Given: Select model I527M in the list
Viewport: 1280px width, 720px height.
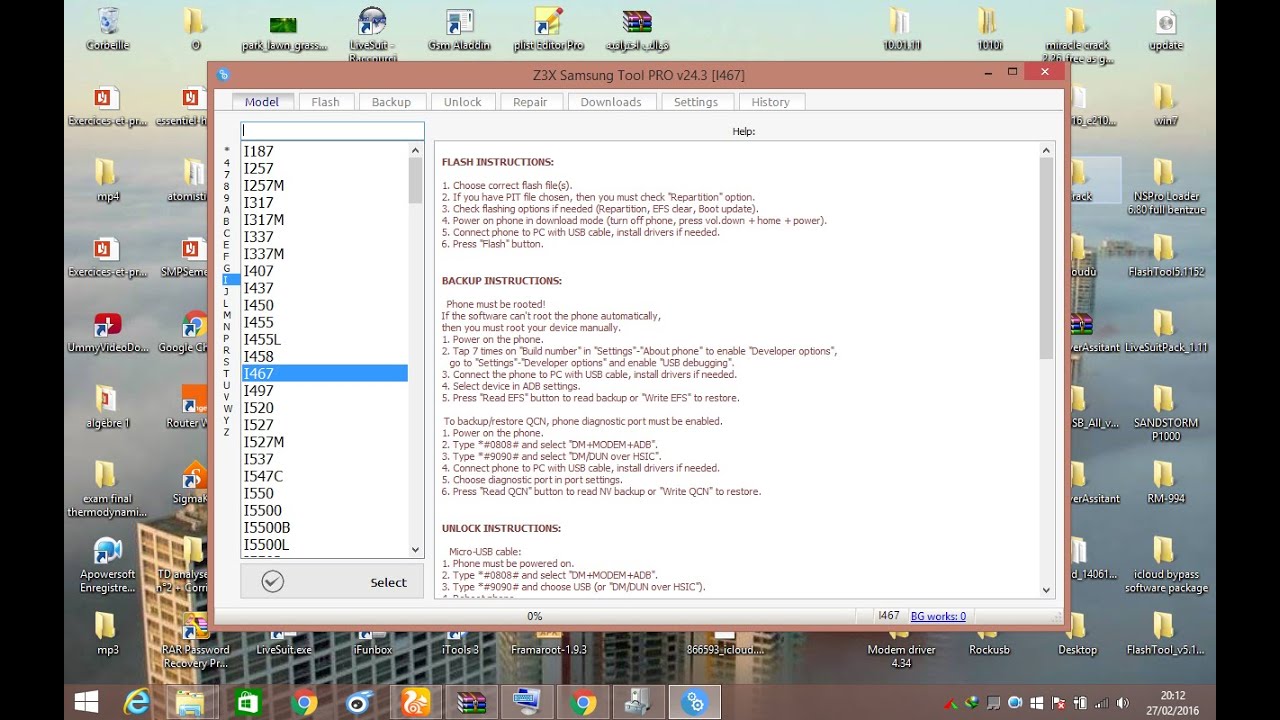Looking at the screenshot, I should [324, 442].
